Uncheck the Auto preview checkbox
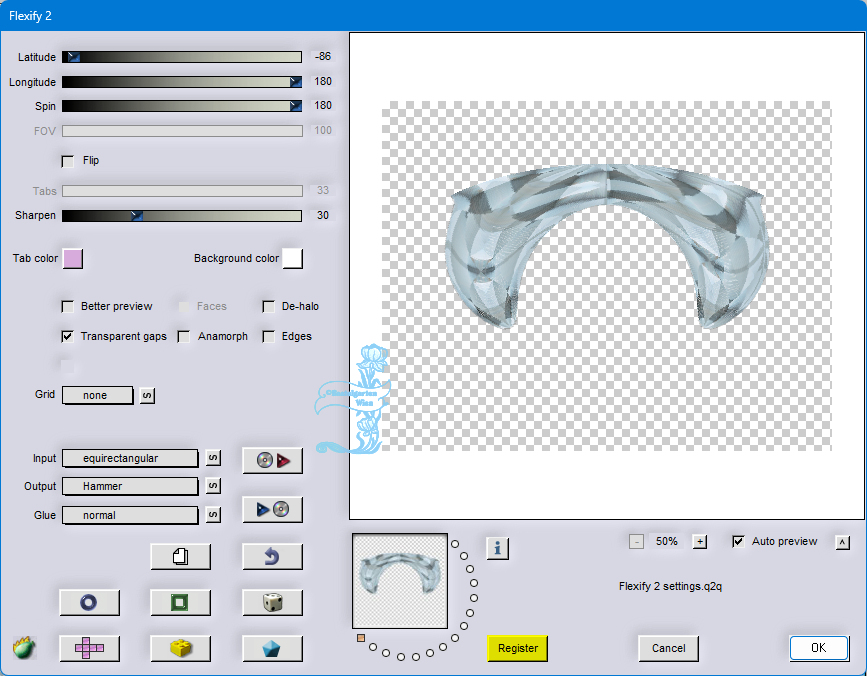Image resolution: width=867 pixels, height=676 pixels. [738, 542]
